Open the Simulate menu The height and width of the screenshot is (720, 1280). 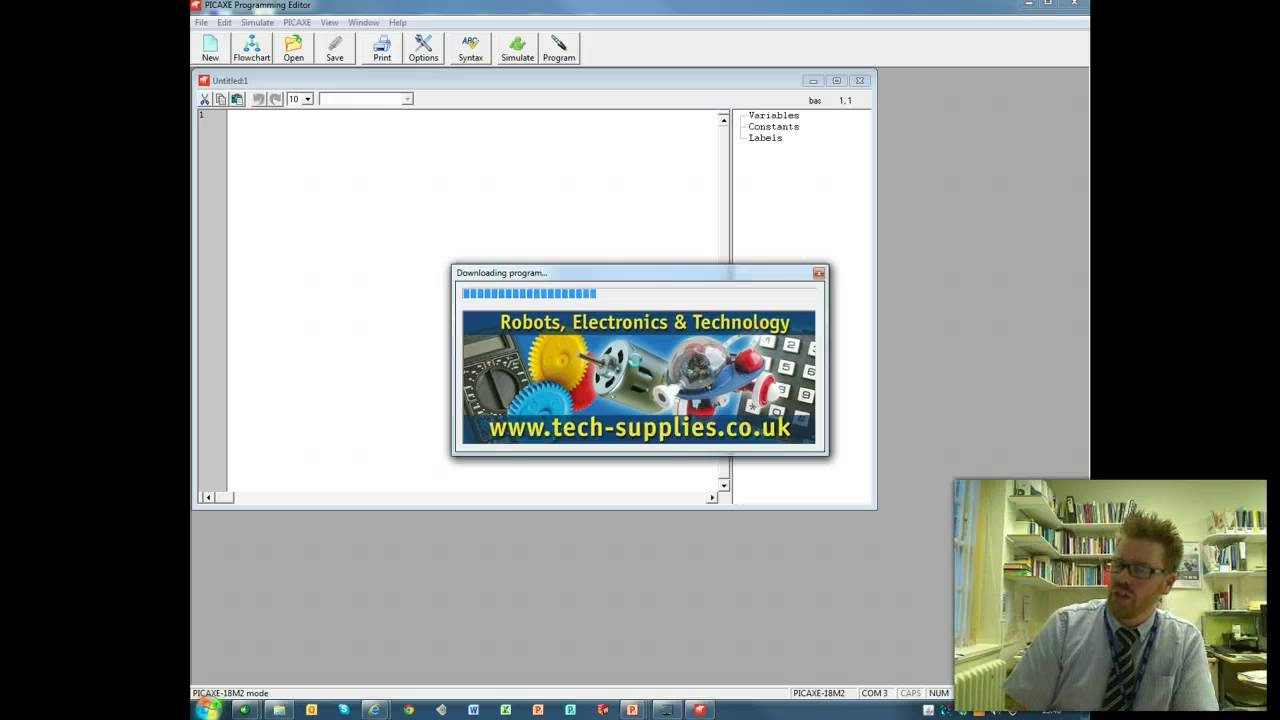coord(257,22)
